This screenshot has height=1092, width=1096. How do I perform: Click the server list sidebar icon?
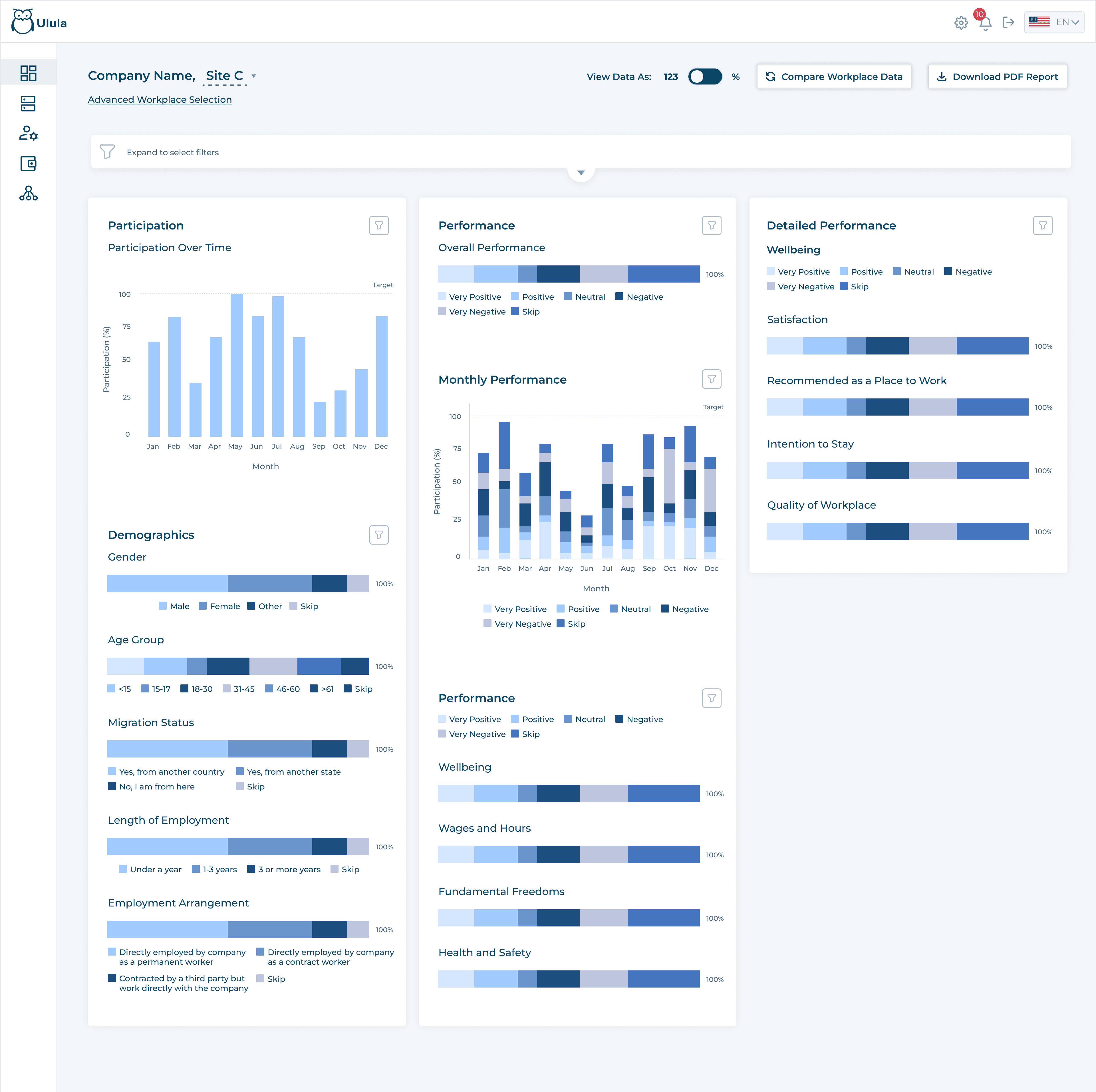coord(28,104)
